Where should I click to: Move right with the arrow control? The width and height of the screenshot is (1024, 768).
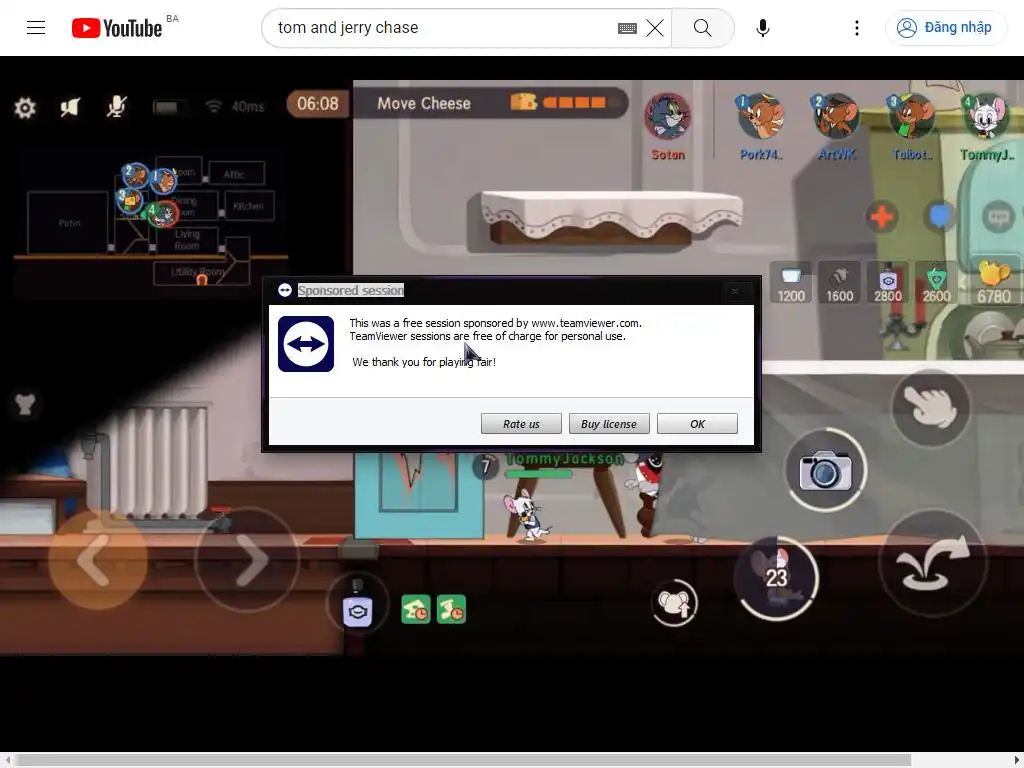pos(248,560)
